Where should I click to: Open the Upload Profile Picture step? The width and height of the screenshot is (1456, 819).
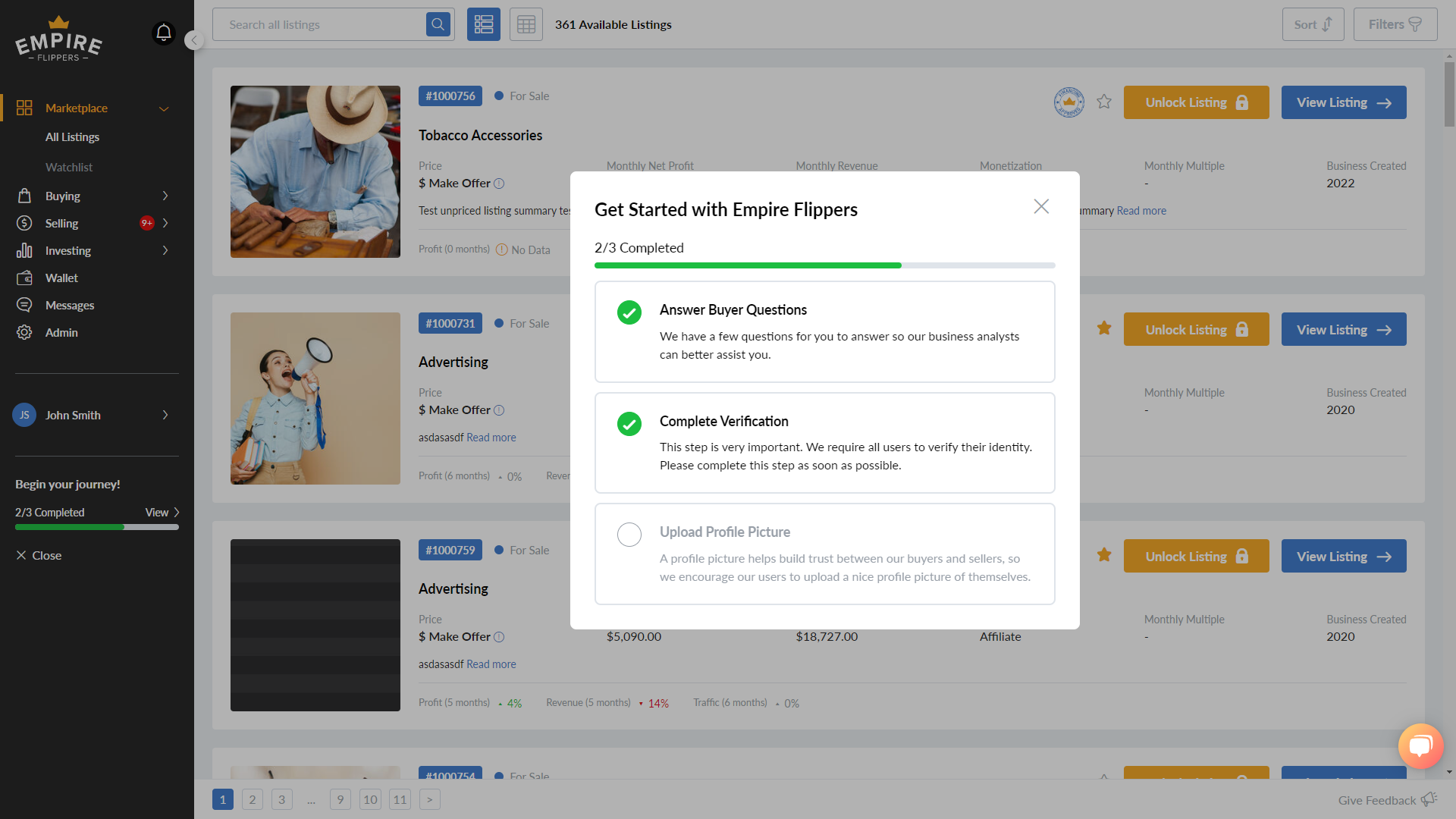tap(824, 554)
